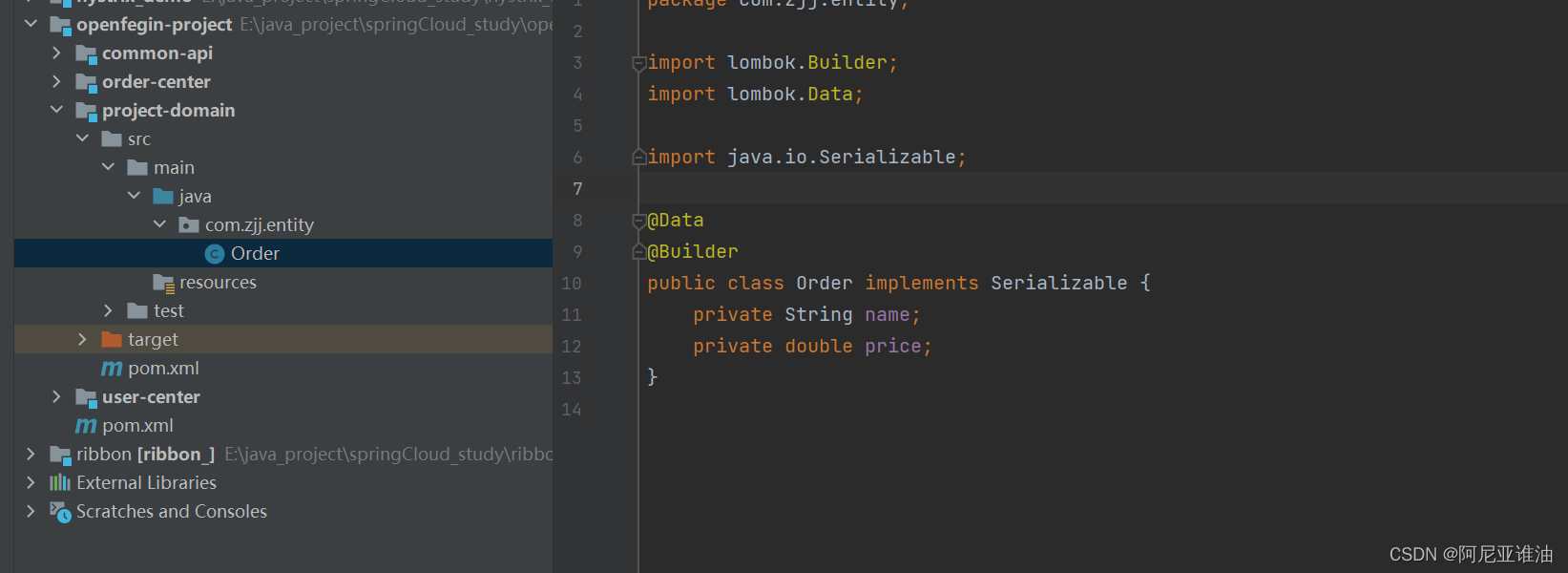Click the project-domain module folder icon
Screen dimensions: 1568x573
coord(86,111)
